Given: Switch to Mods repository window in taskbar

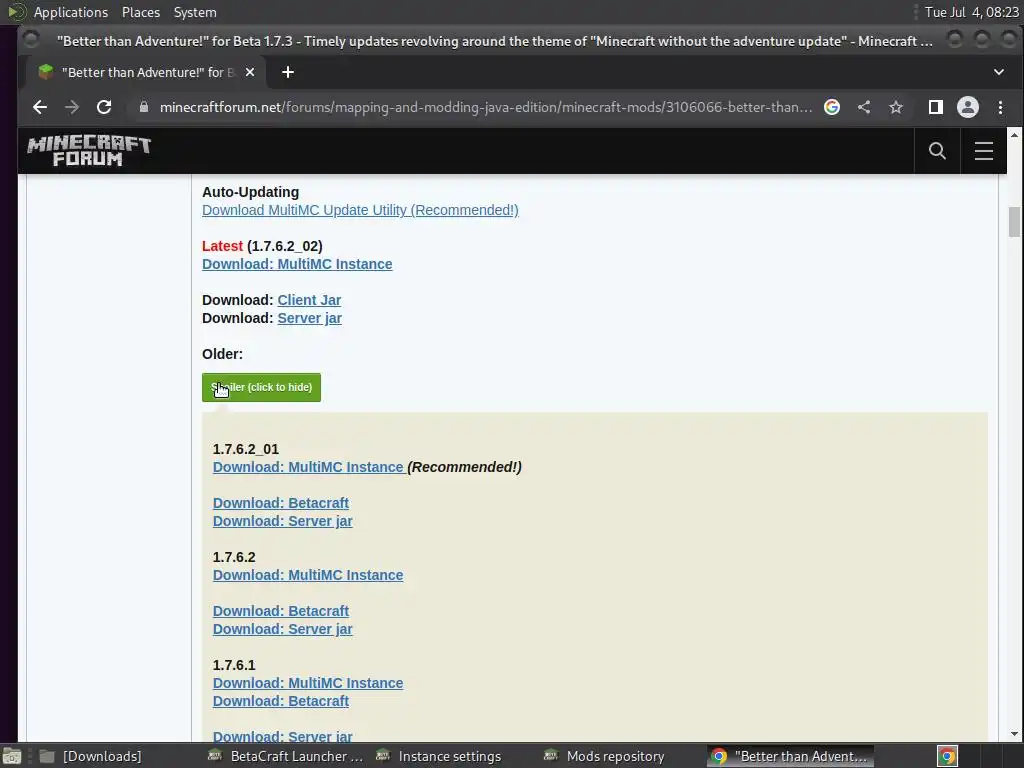Looking at the screenshot, I should point(605,756).
